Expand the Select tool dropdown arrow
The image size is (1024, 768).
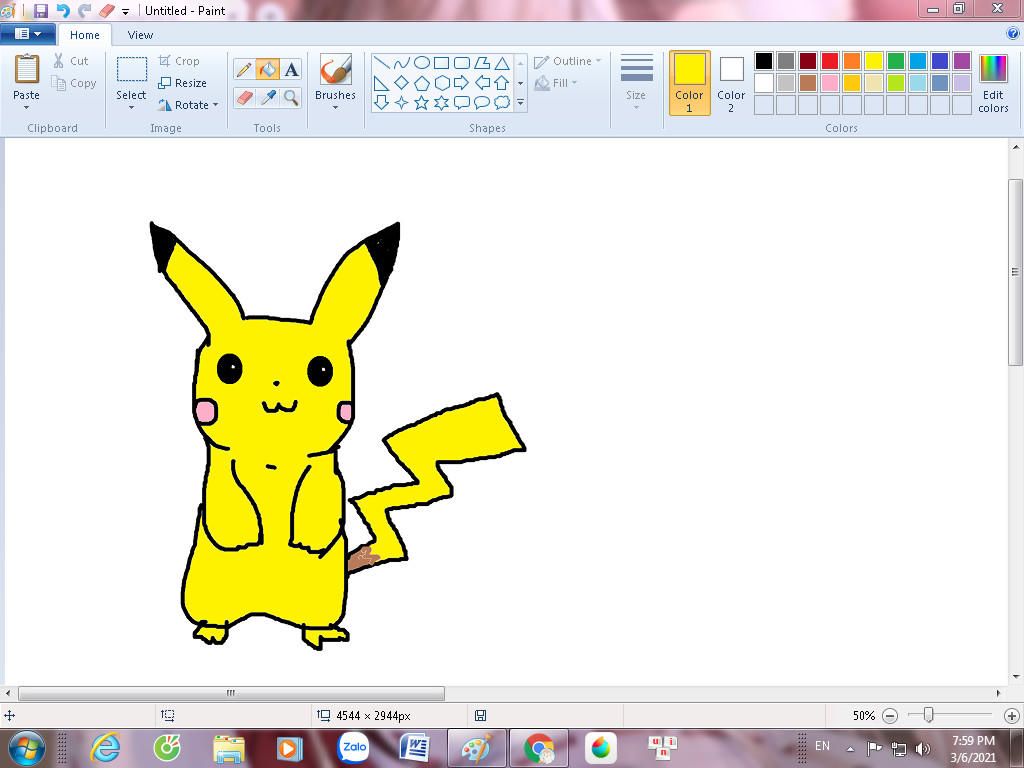(131, 107)
